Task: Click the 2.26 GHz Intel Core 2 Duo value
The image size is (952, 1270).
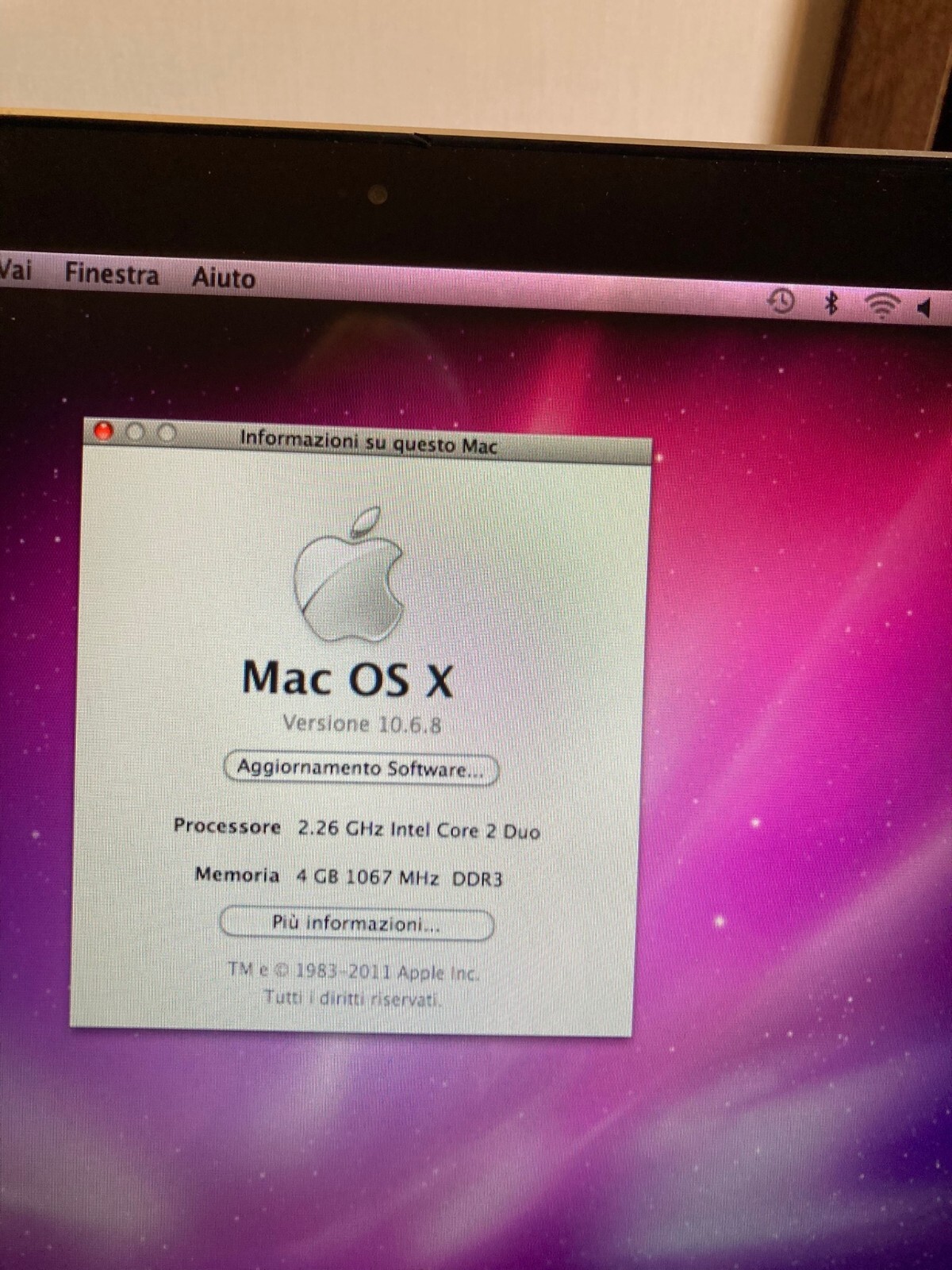Action: click(x=419, y=830)
